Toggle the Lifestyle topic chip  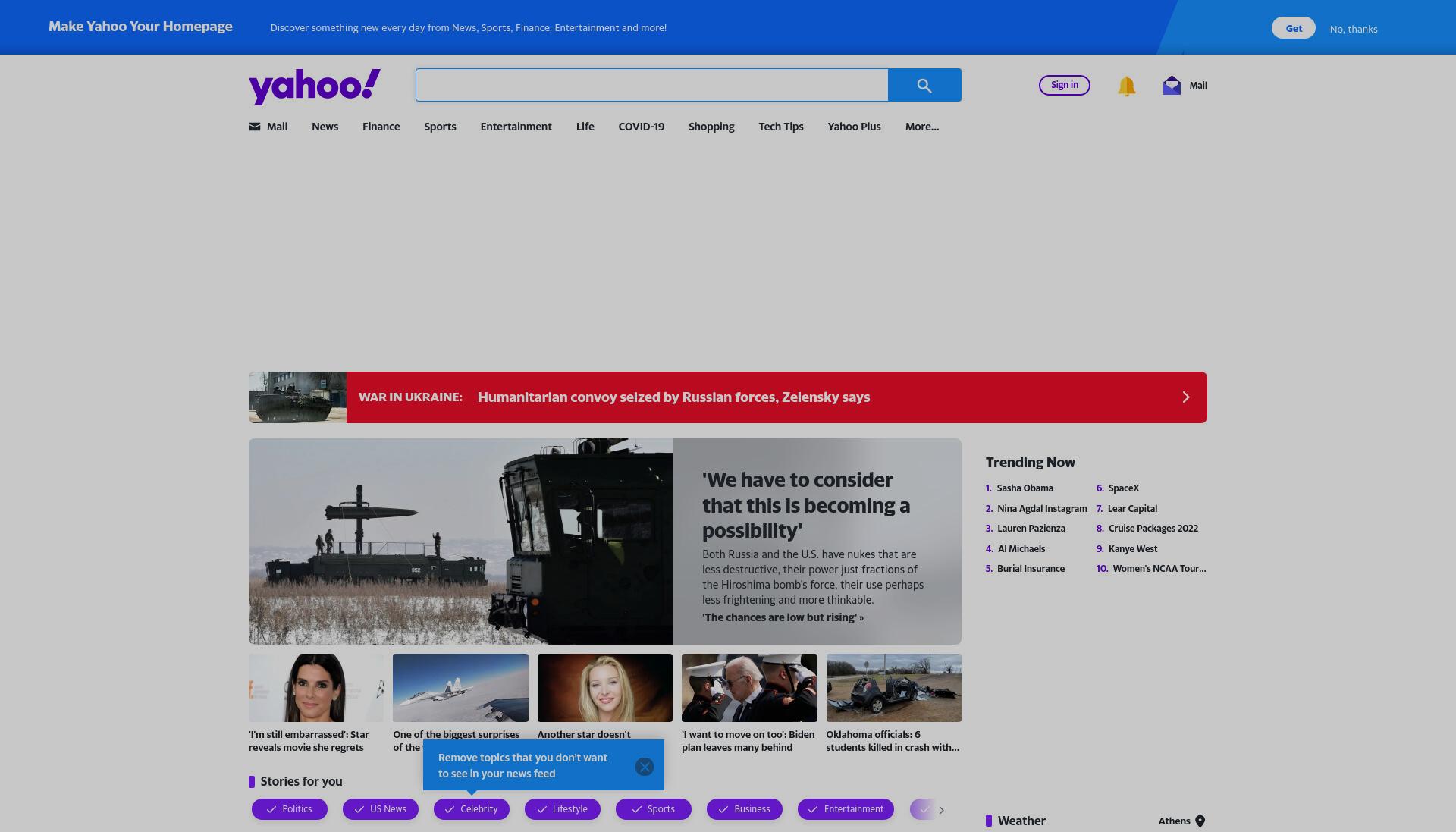(563, 809)
